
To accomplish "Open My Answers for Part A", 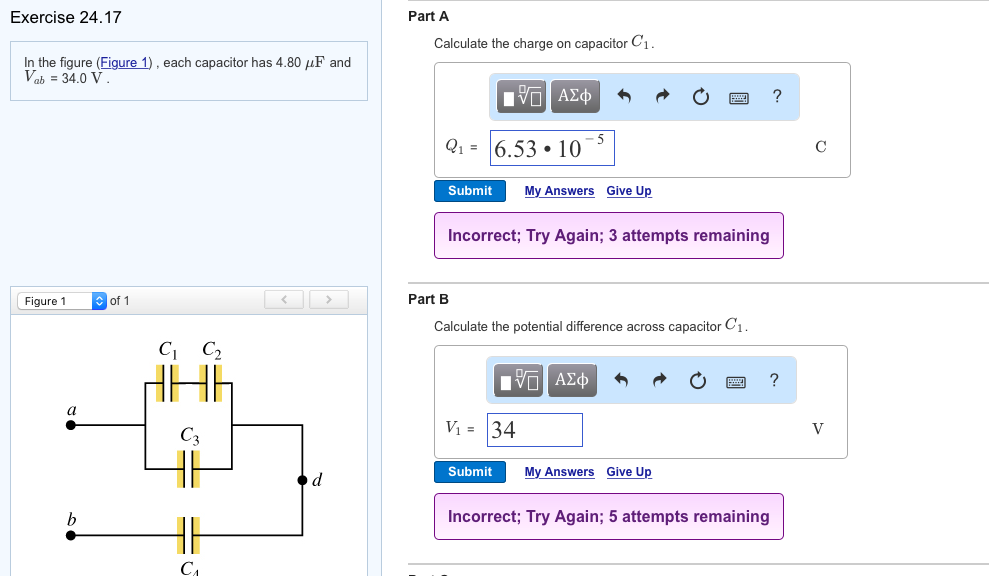I will coord(559,191).
